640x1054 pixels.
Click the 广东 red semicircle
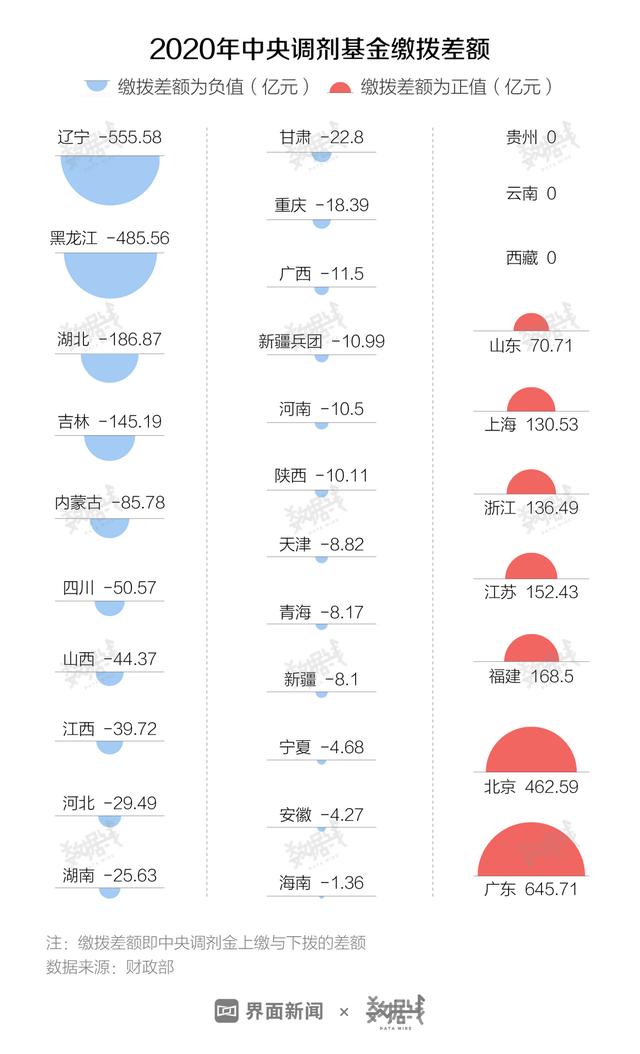[531, 852]
